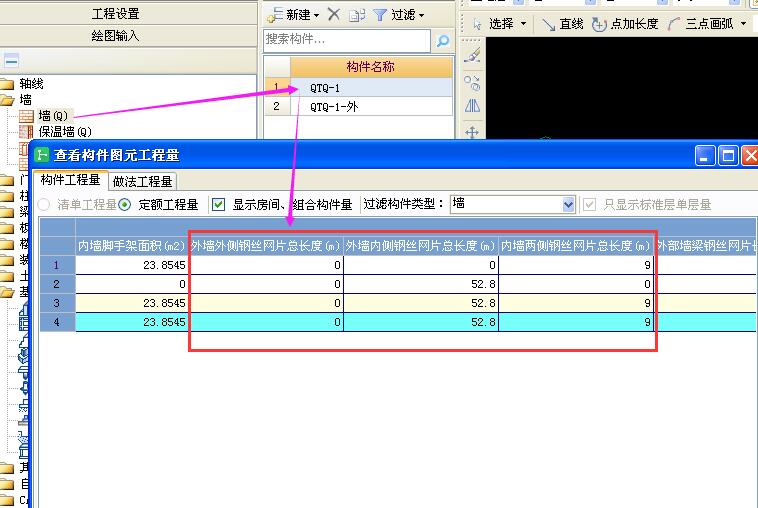
Task: Select component QTQ-1 in the list
Action: click(x=371, y=87)
